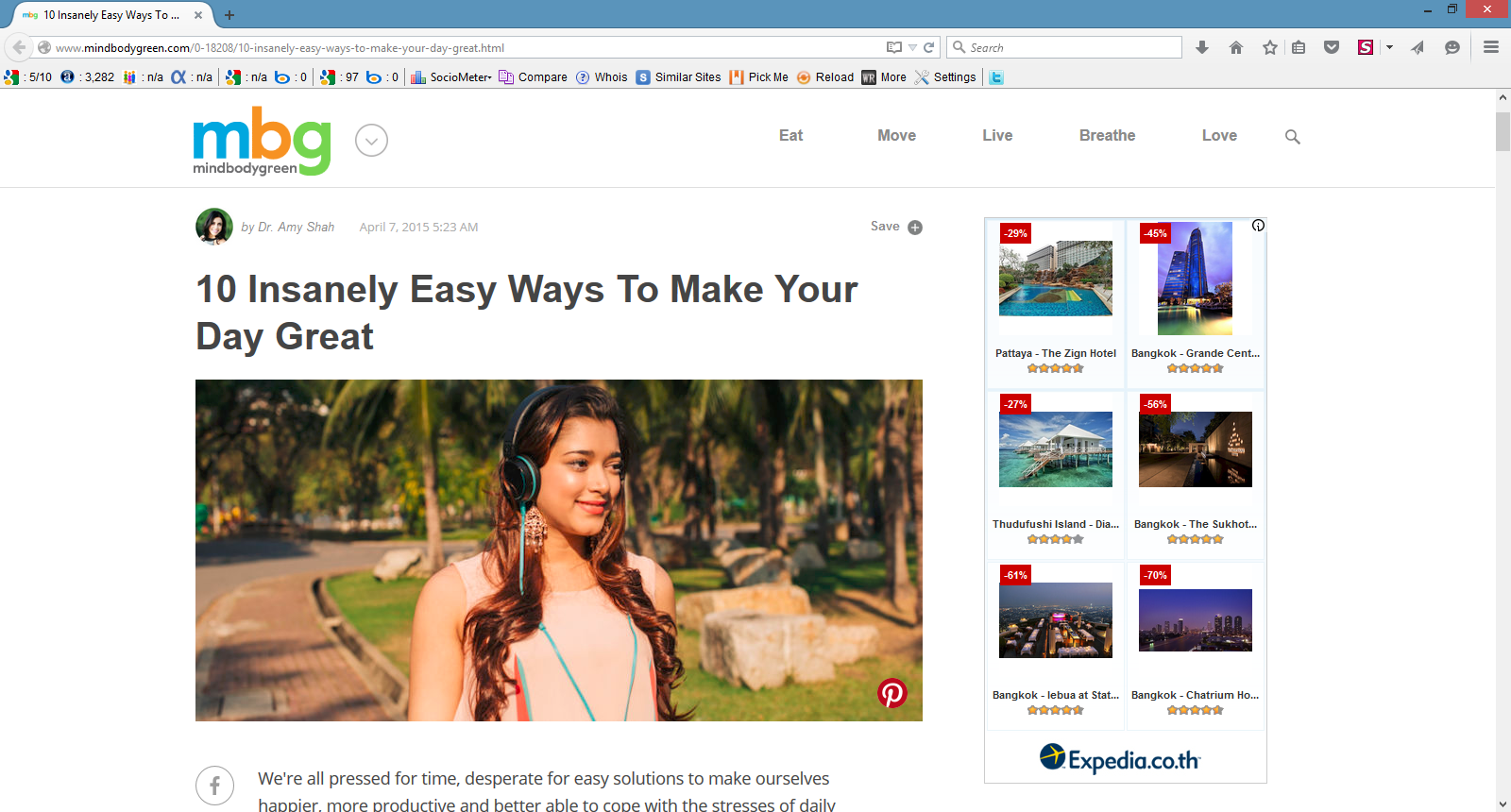
Task: Open SocioMeter dropdown in SEO toolbar
Action: 451,77
